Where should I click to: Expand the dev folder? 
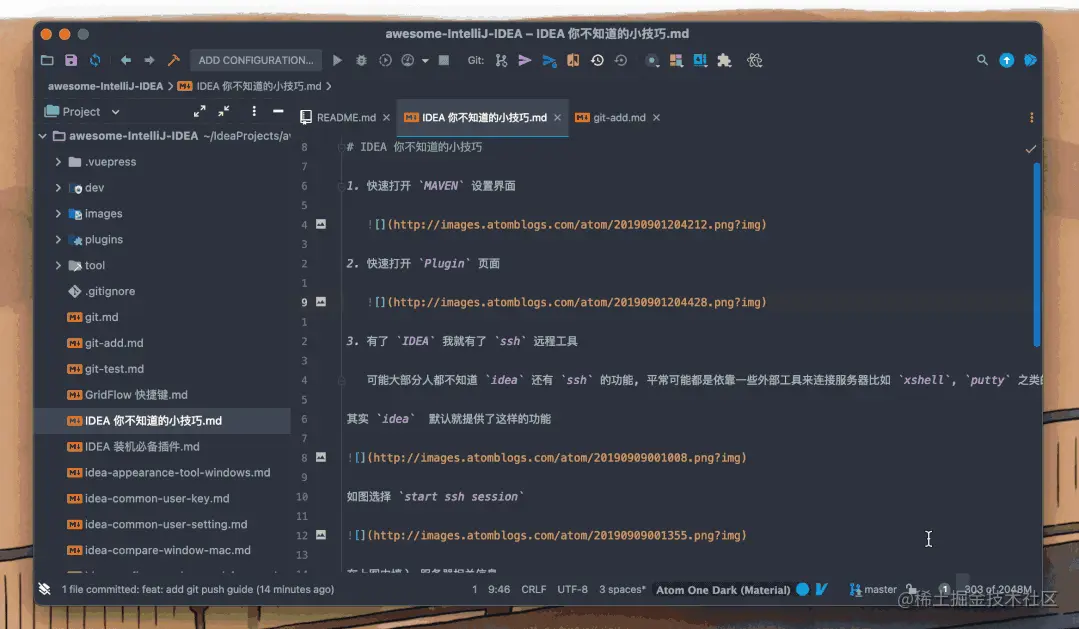[58, 188]
